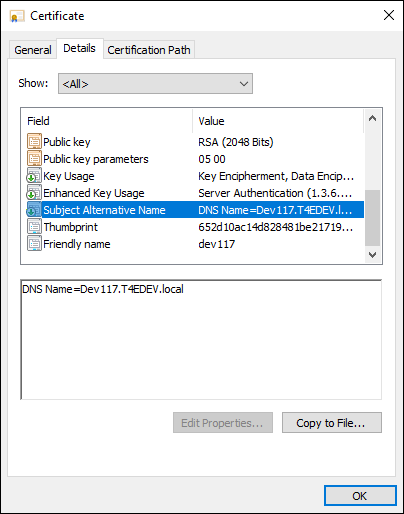
Task: Open the Show filter dropdown
Action: tap(155, 84)
